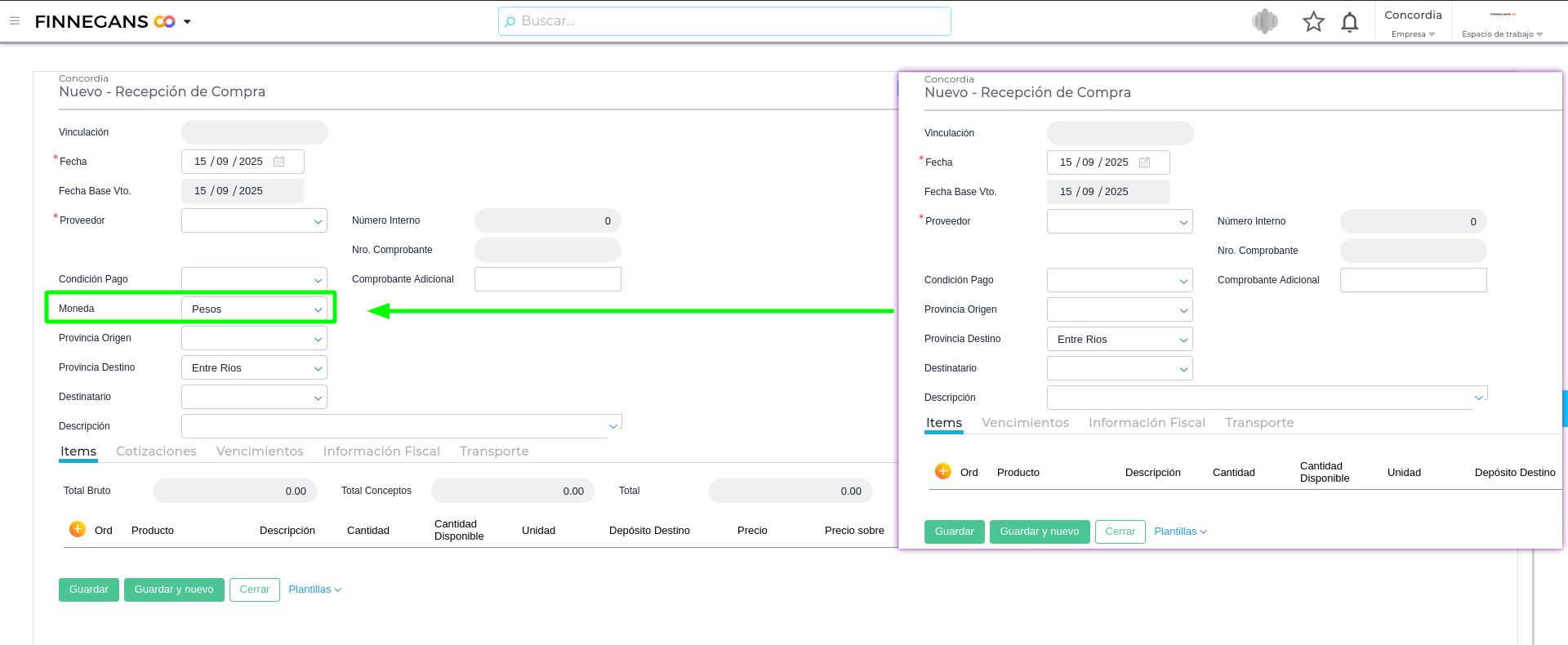
Task: Add an item row with plus icon, right form
Action: 943,471
